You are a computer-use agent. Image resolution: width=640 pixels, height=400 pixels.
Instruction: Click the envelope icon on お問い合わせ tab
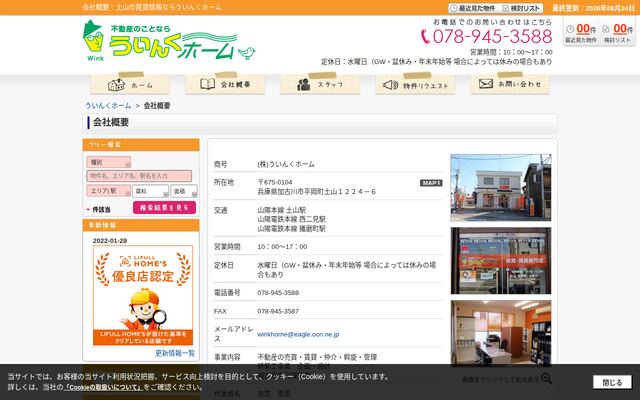tap(486, 84)
